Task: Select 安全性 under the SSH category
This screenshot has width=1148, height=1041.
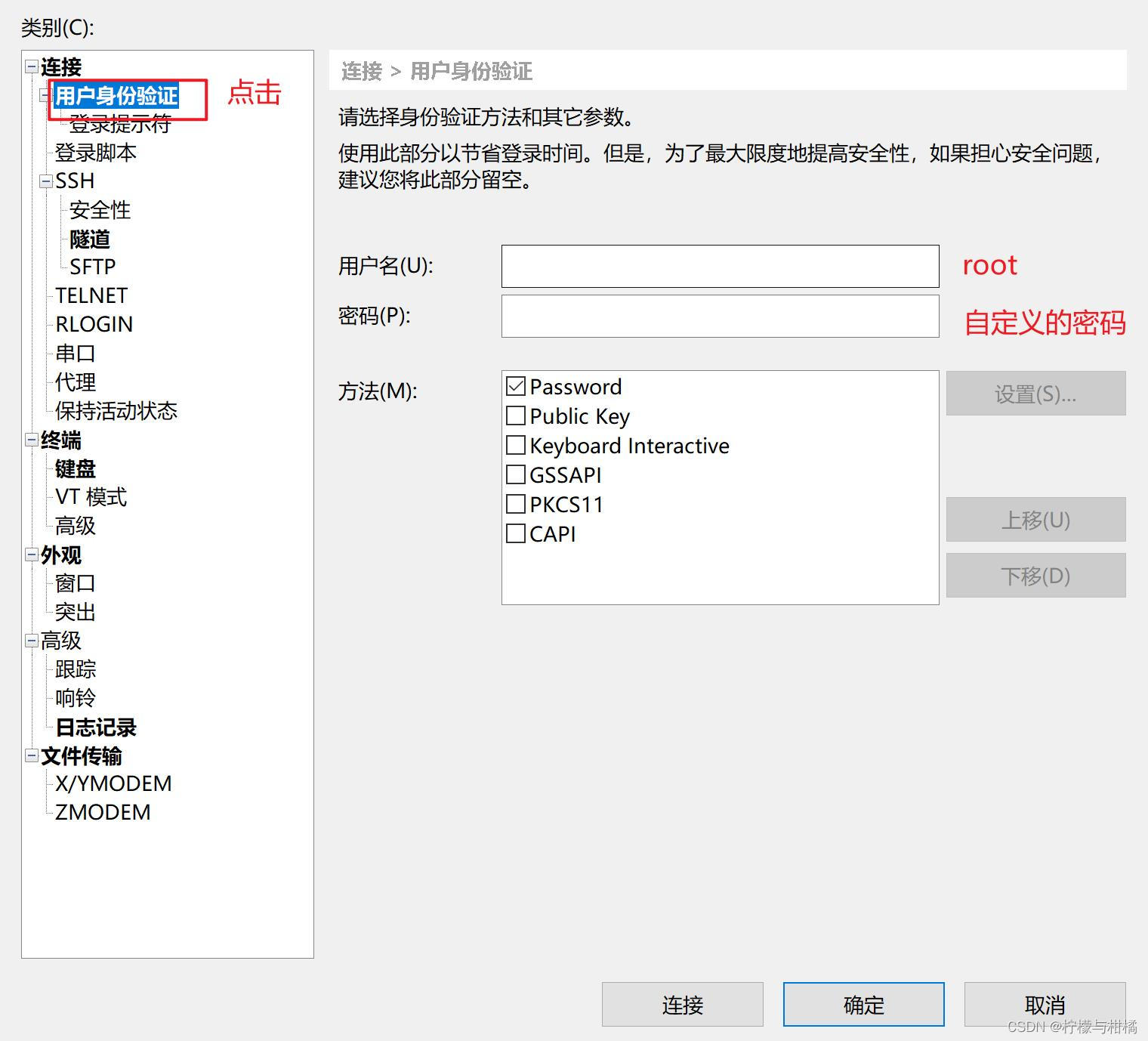Action: click(x=99, y=209)
